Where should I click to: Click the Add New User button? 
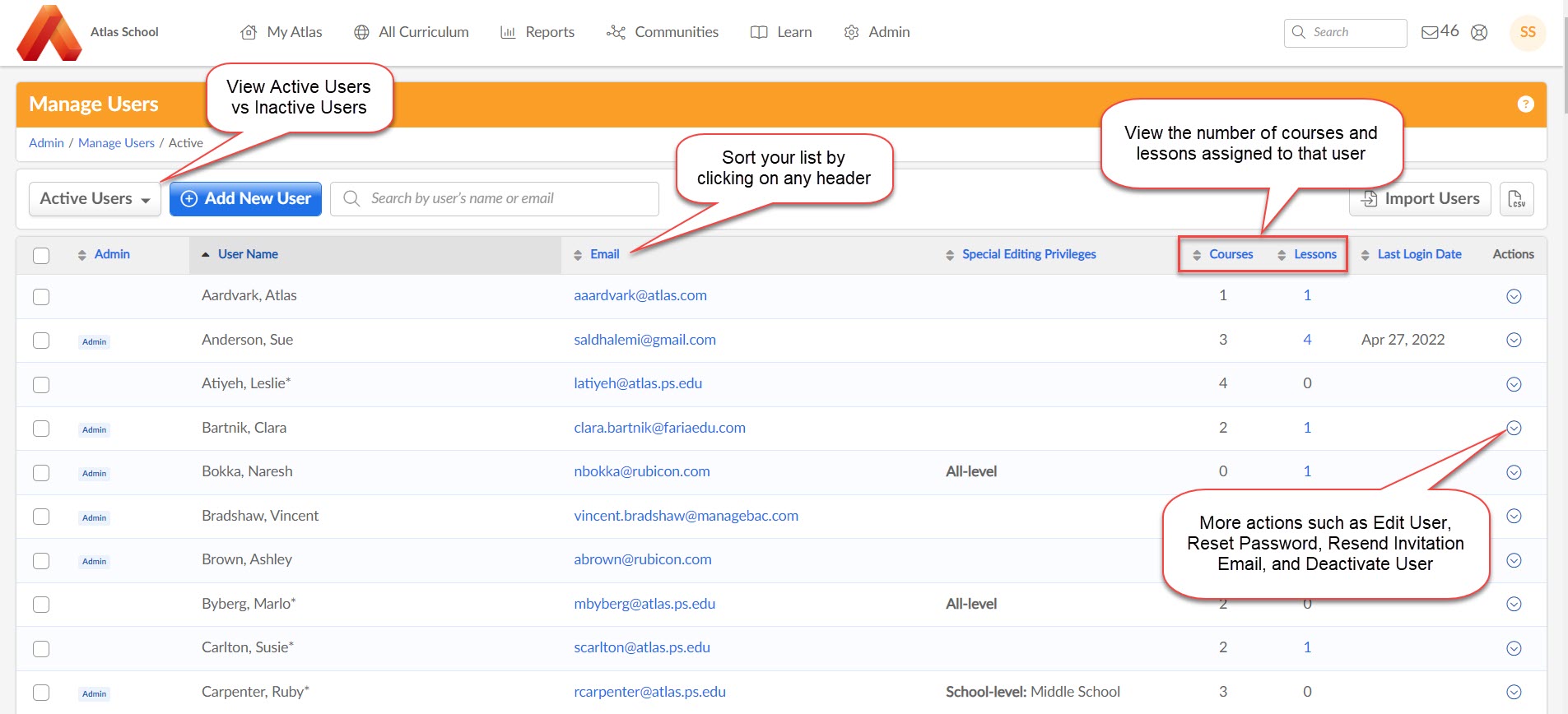point(245,199)
